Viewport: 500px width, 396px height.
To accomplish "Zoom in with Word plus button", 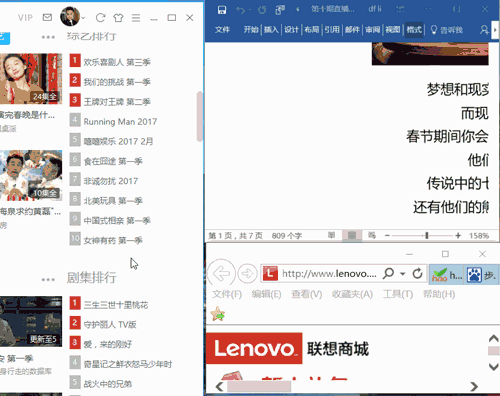I will [458, 236].
